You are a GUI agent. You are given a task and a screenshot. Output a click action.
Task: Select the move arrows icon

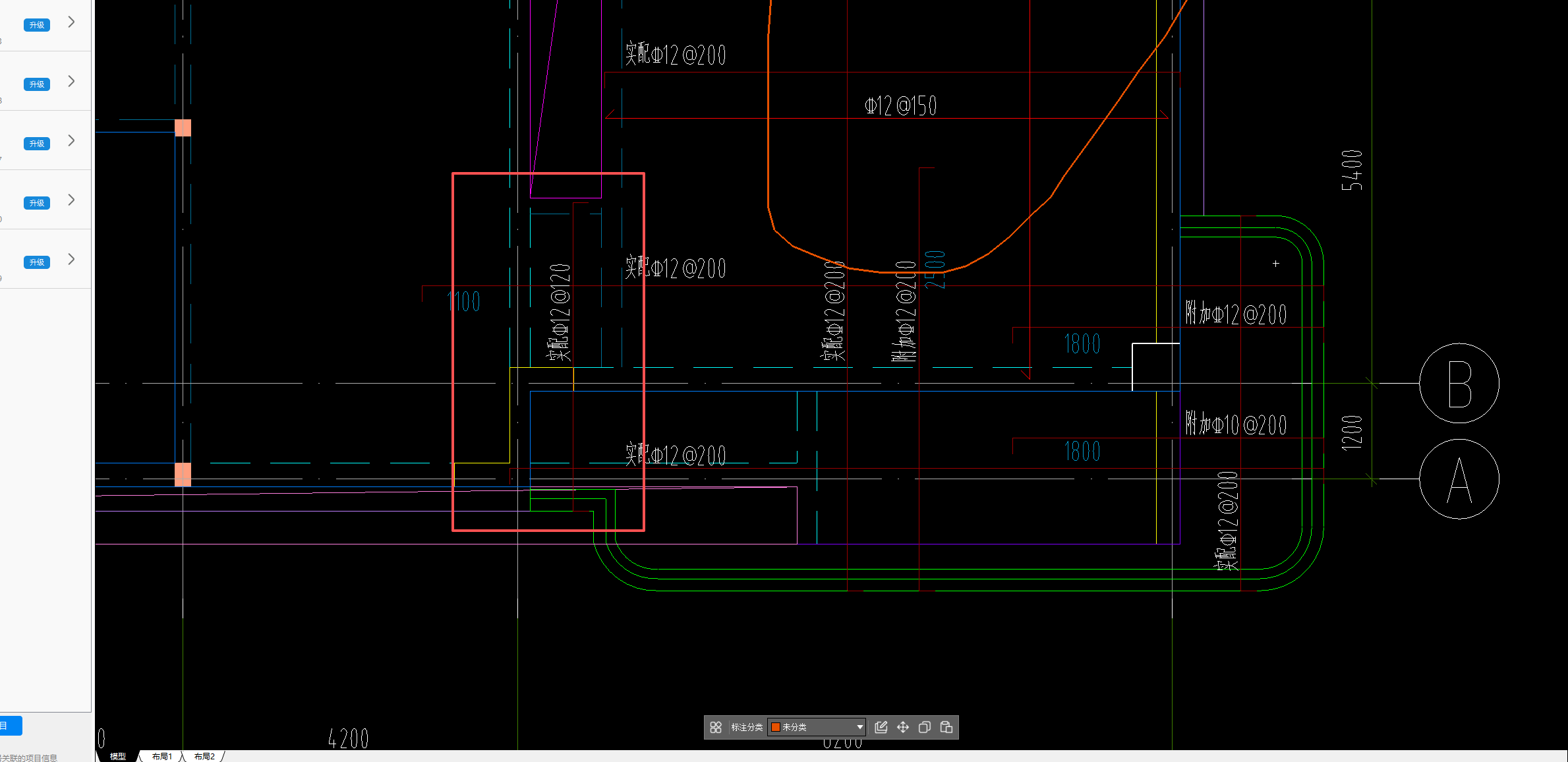pos(903,727)
